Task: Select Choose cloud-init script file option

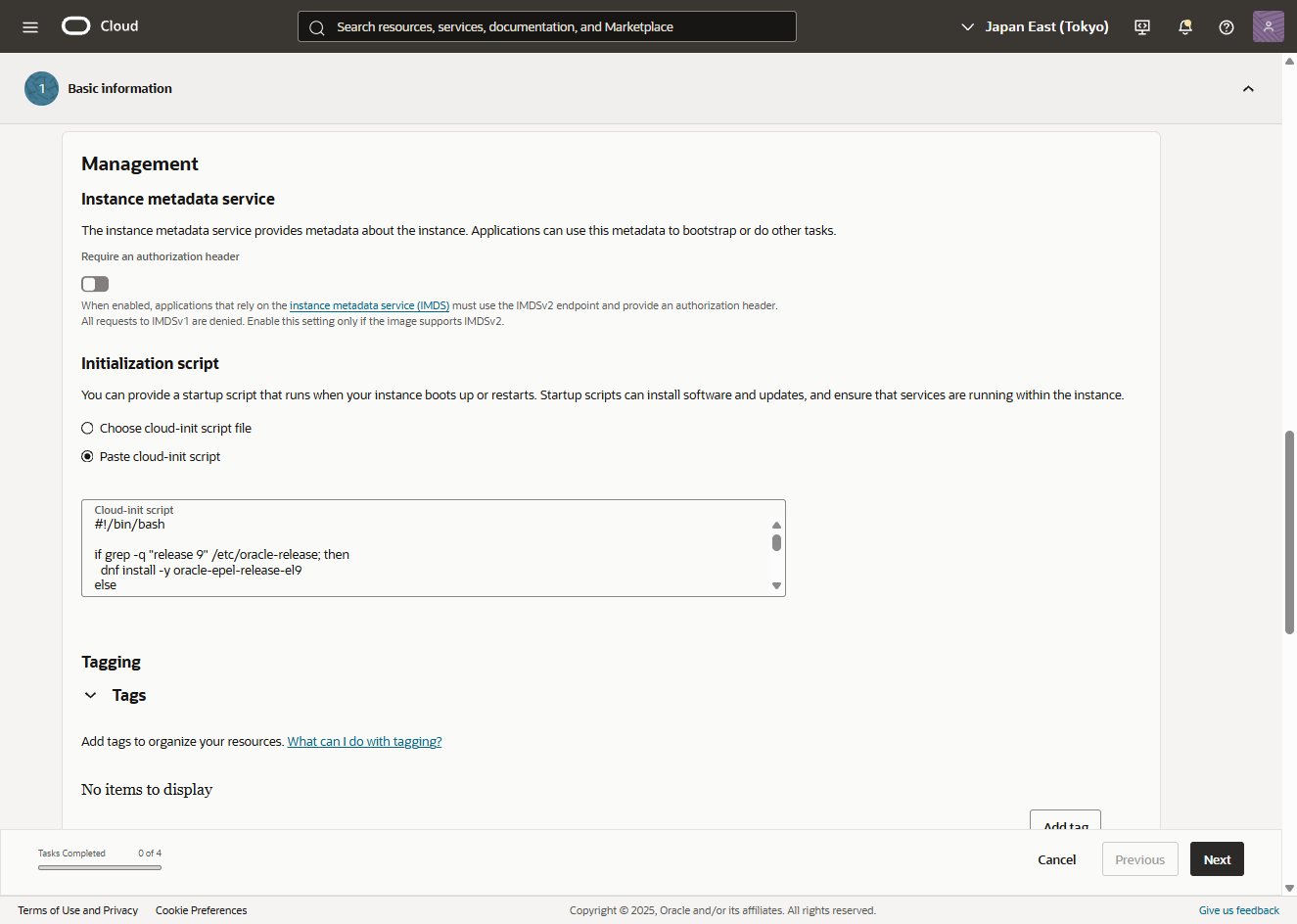Action: coord(88,428)
